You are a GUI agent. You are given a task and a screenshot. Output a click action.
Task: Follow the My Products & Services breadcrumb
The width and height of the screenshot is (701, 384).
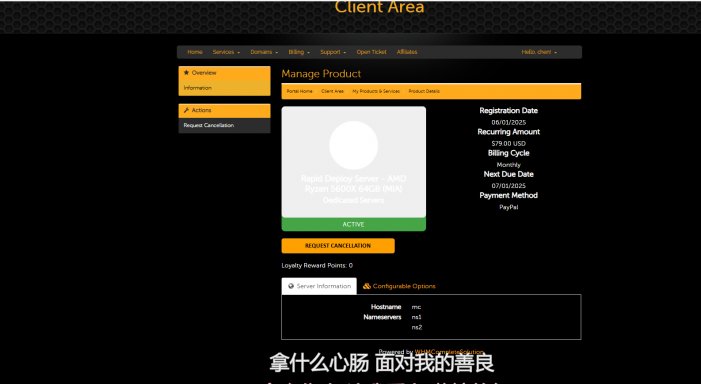click(376, 91)
